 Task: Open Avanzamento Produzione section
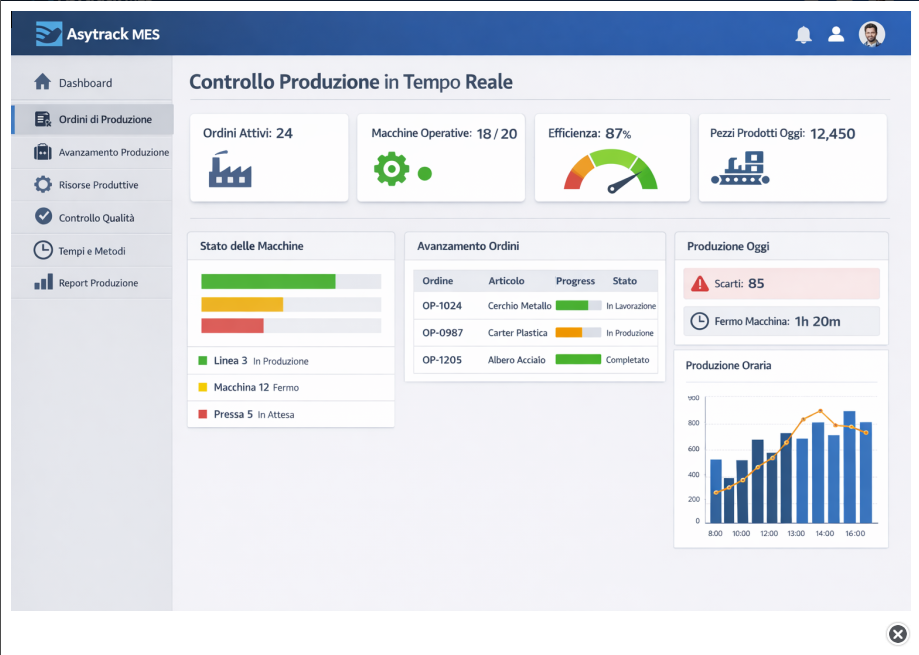tap(92, 152)
